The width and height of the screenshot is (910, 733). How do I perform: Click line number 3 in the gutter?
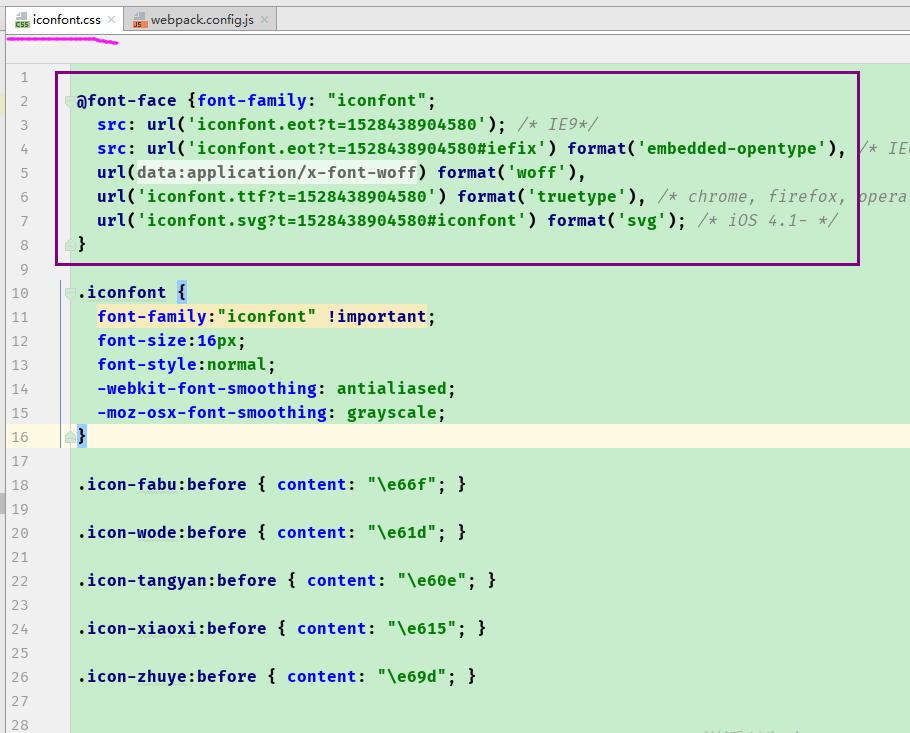[x=24, y=125]
